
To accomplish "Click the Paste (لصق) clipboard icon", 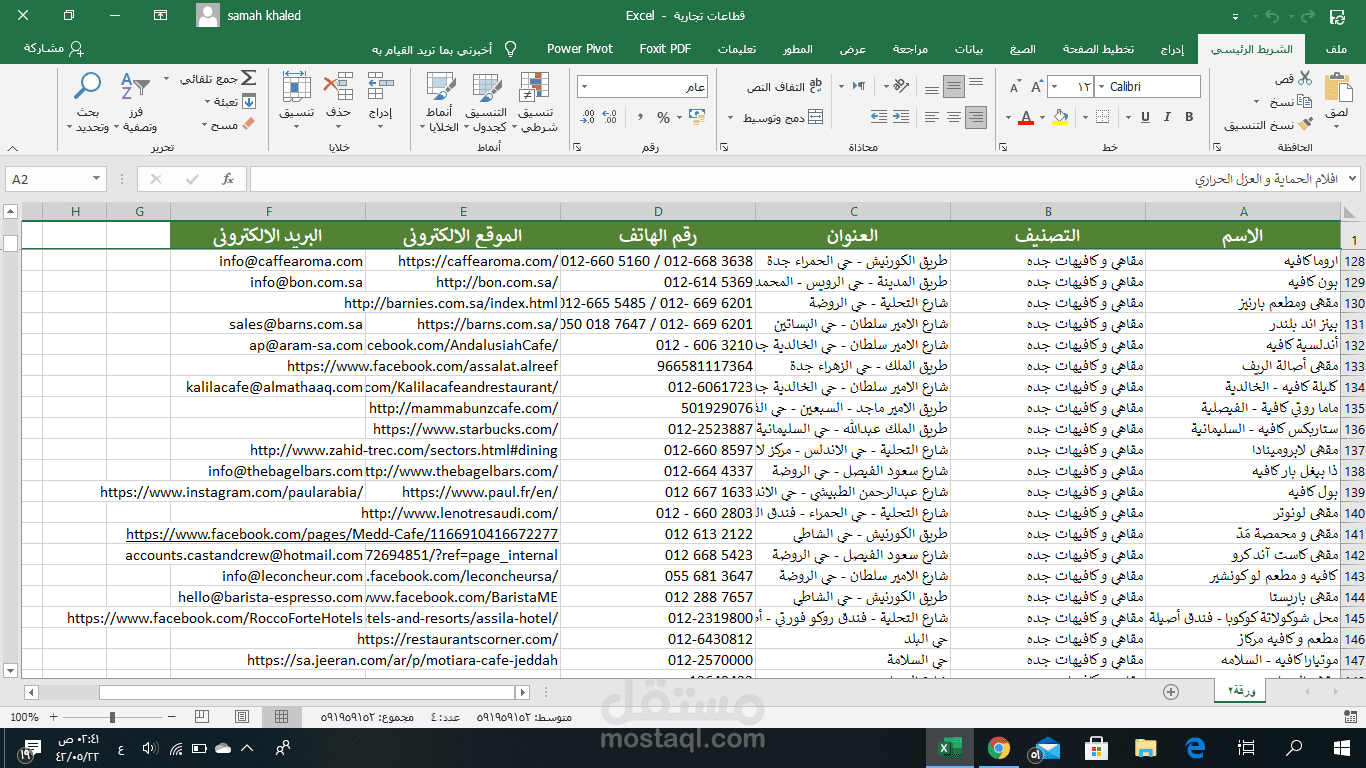I will pyautogui.click(x=1337, y=88).
